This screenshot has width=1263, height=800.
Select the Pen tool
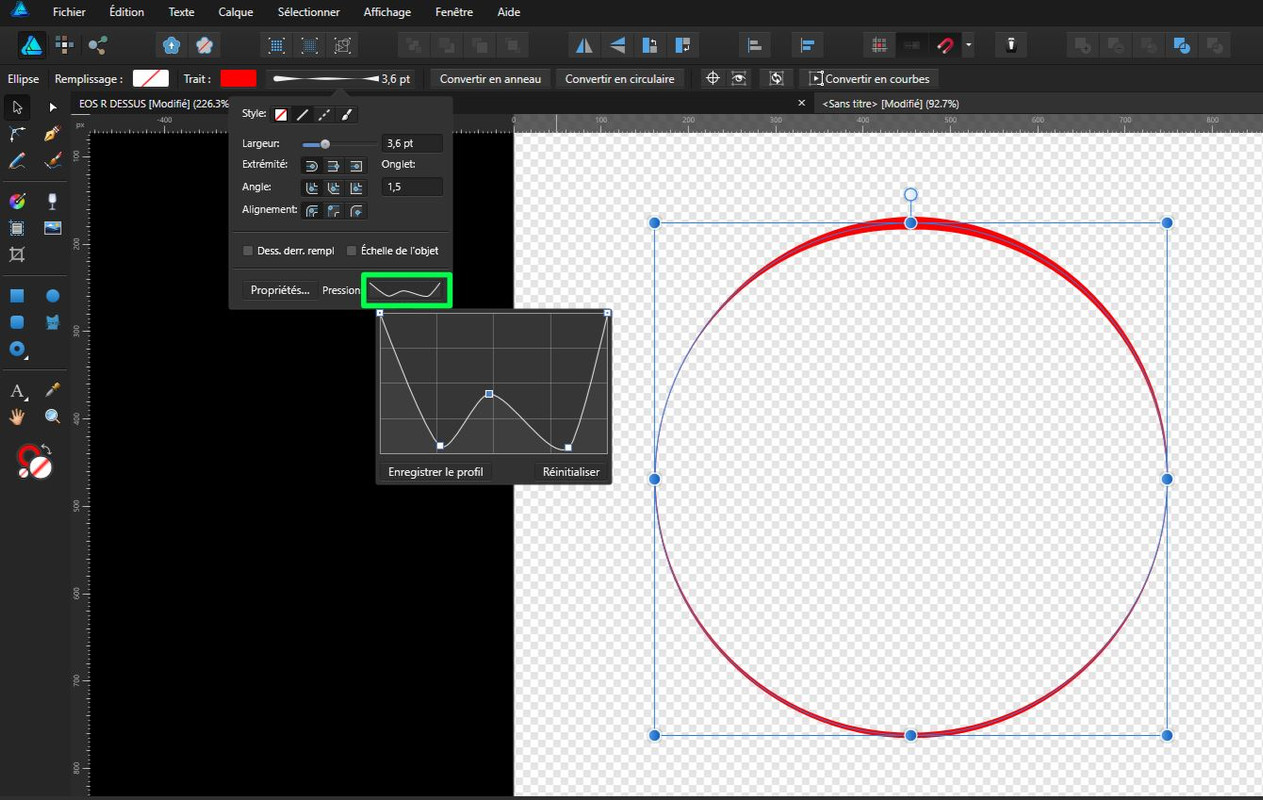pos(52,134)
